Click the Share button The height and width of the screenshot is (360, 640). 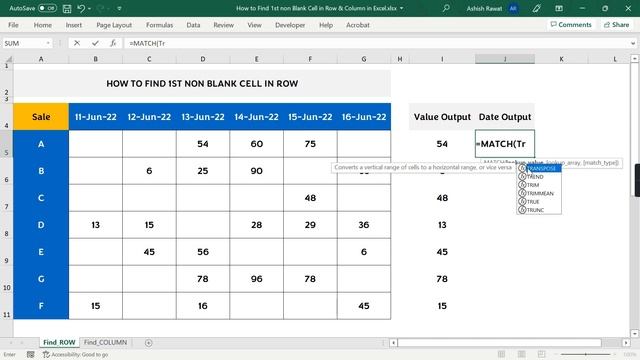[x=616, y=24]
